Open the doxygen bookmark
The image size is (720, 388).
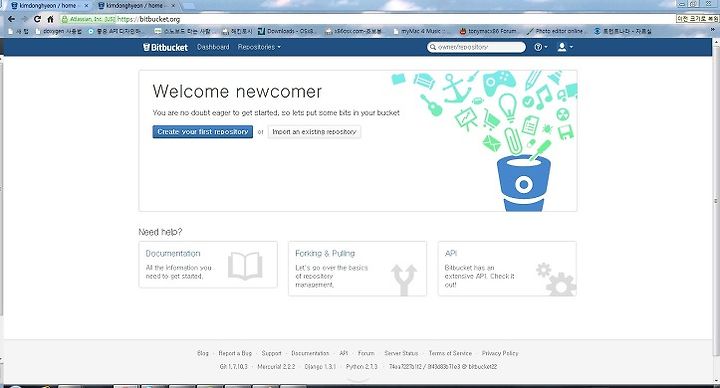point(59,31)
